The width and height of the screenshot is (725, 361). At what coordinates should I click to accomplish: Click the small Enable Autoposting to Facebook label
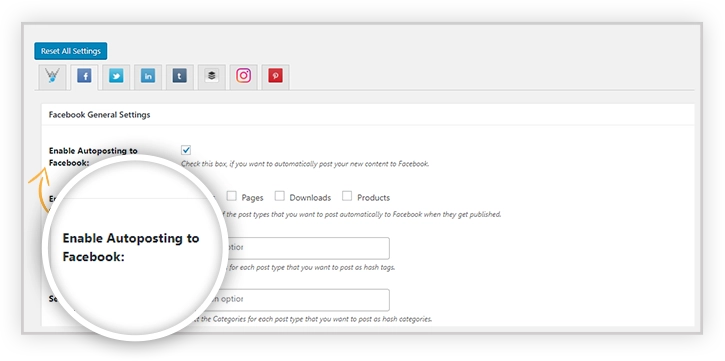(x=93, y=157)
